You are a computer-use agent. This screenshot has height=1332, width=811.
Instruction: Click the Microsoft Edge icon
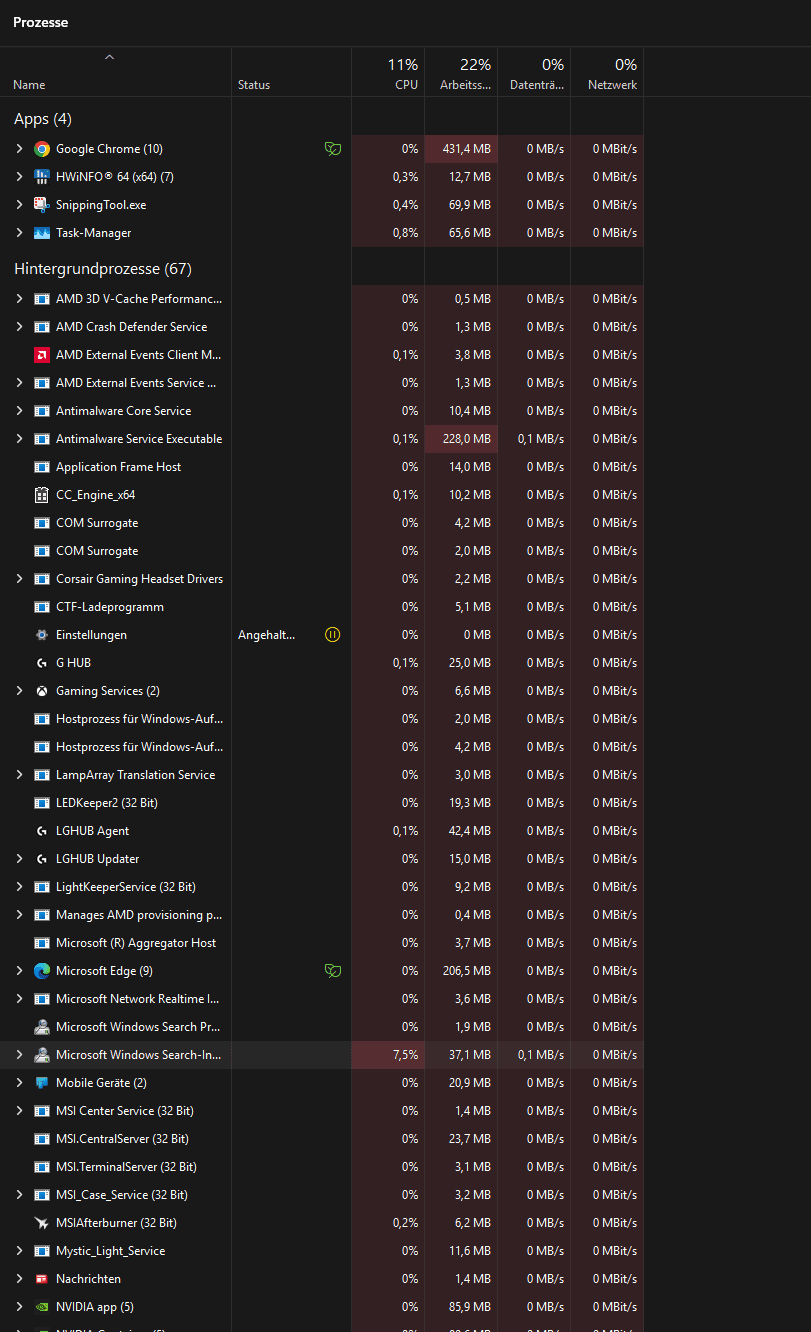[42, 971]
